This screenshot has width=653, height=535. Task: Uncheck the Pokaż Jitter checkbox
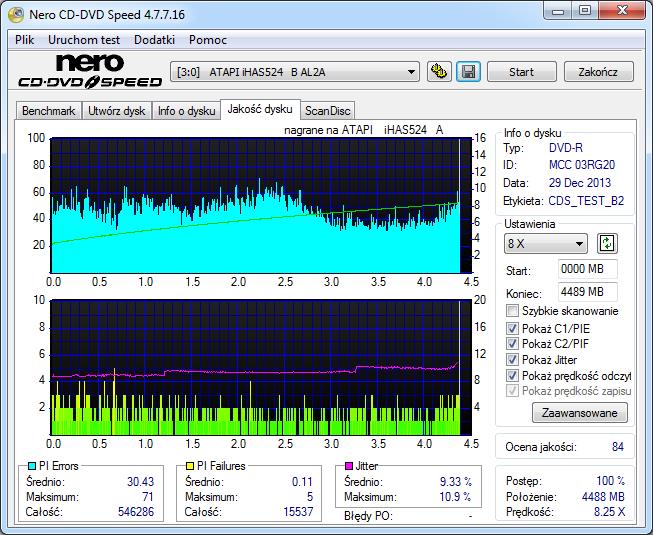tap(512, 360)
